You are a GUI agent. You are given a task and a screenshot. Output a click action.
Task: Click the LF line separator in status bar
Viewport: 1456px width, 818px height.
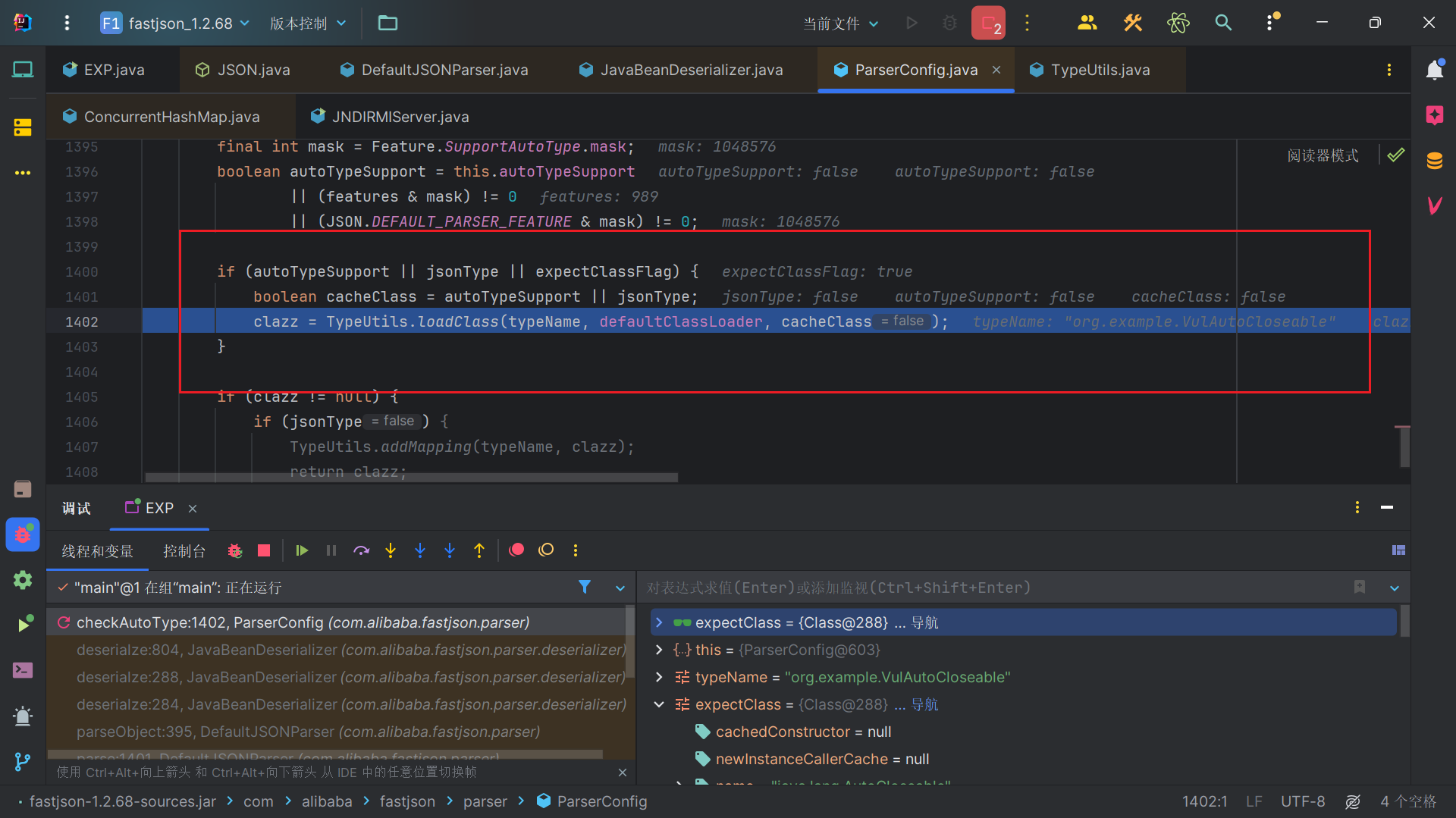tap(1254, 801)
